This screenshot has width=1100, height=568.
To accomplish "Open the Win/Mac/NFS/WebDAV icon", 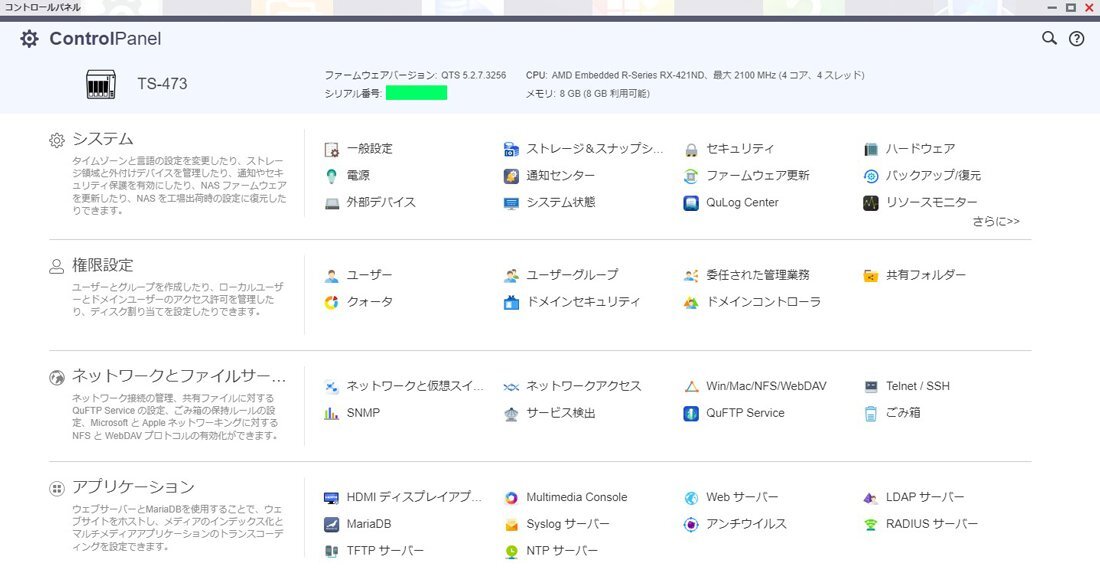I will click(691, 386).
